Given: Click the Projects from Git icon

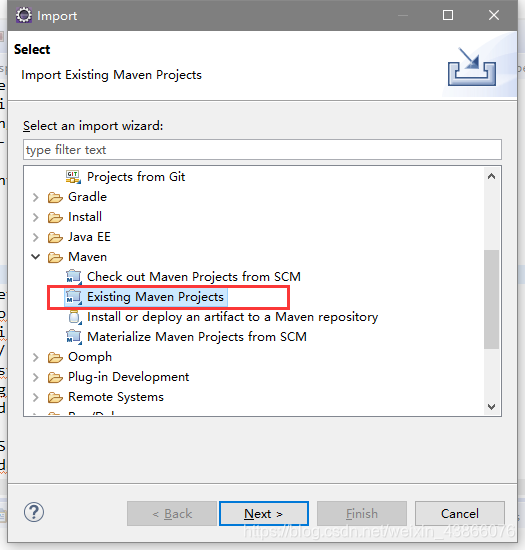Looking at the screenshot, I should tap(73, 177).
